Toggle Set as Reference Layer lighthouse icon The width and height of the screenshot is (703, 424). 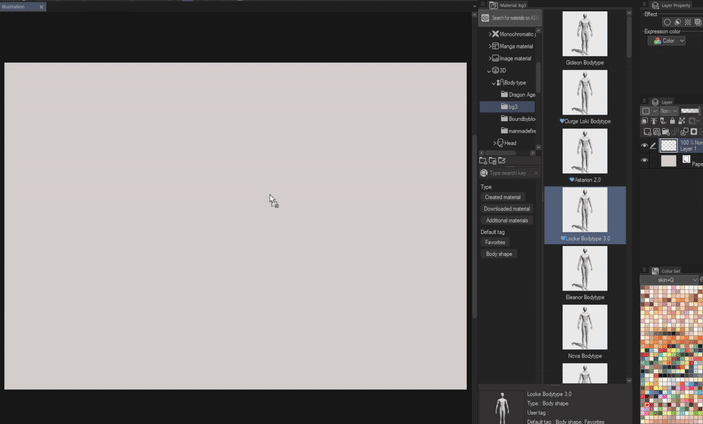tap(654, 121)
